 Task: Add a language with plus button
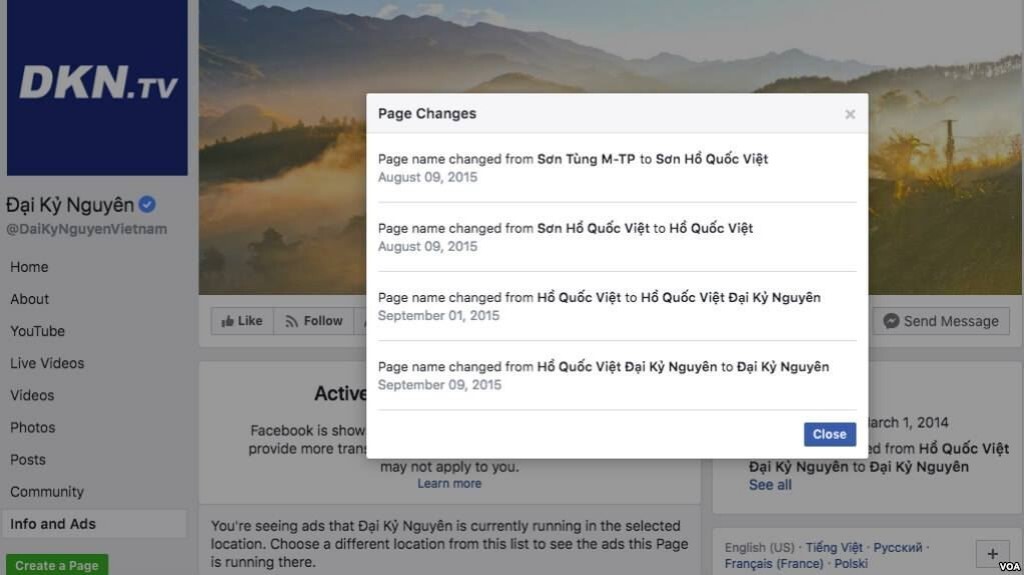[x=992, y=553]
